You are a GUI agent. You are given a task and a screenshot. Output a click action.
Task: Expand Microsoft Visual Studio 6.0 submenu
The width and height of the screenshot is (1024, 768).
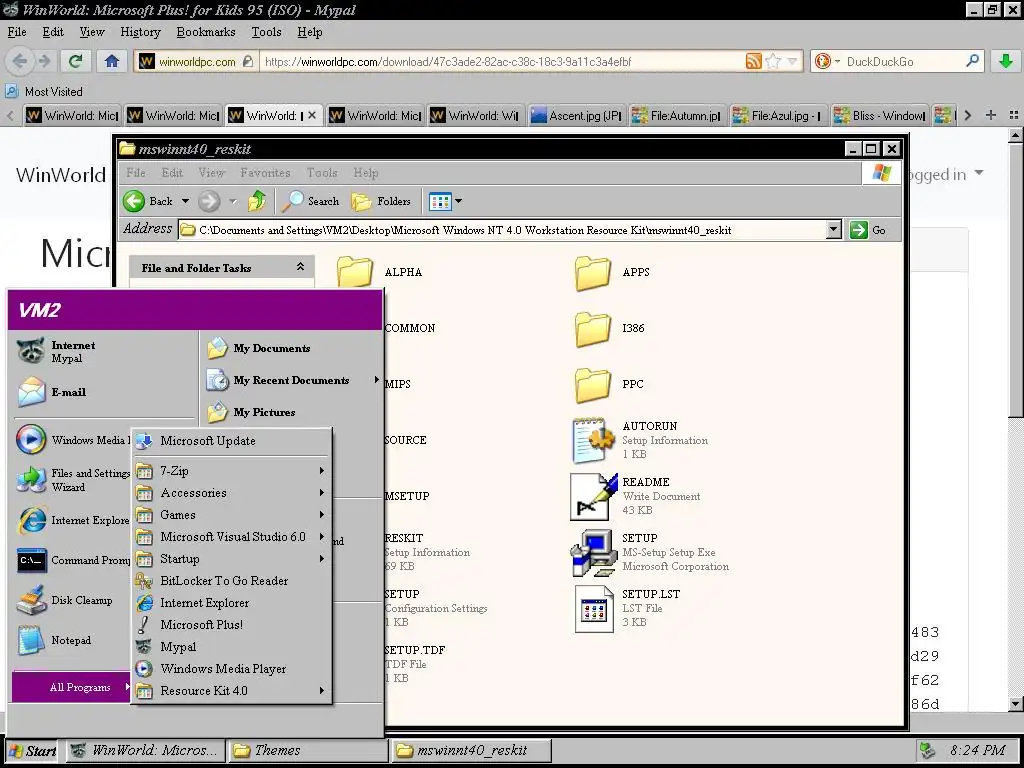tap(231, 537)
